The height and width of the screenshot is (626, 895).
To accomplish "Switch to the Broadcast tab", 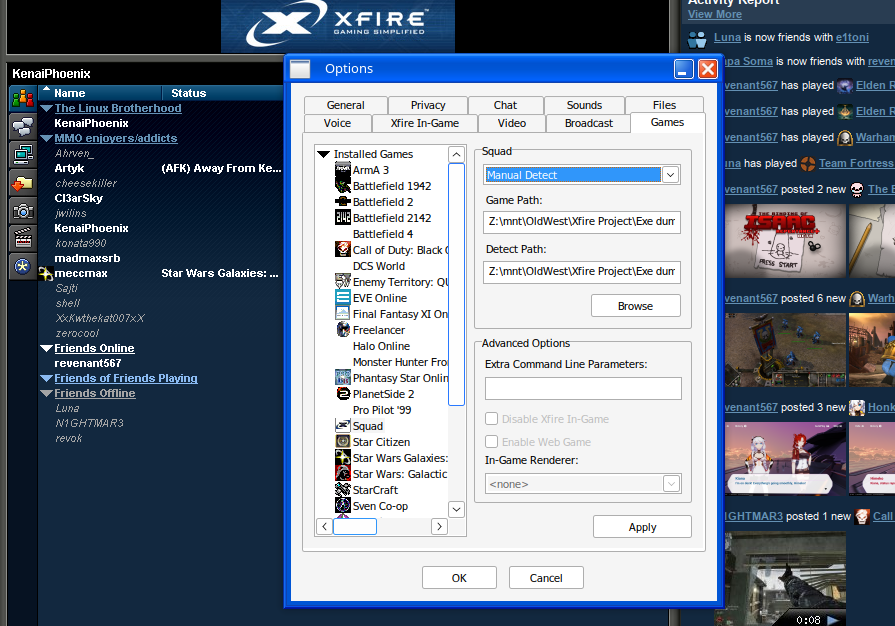I will [x=588, y=123].
